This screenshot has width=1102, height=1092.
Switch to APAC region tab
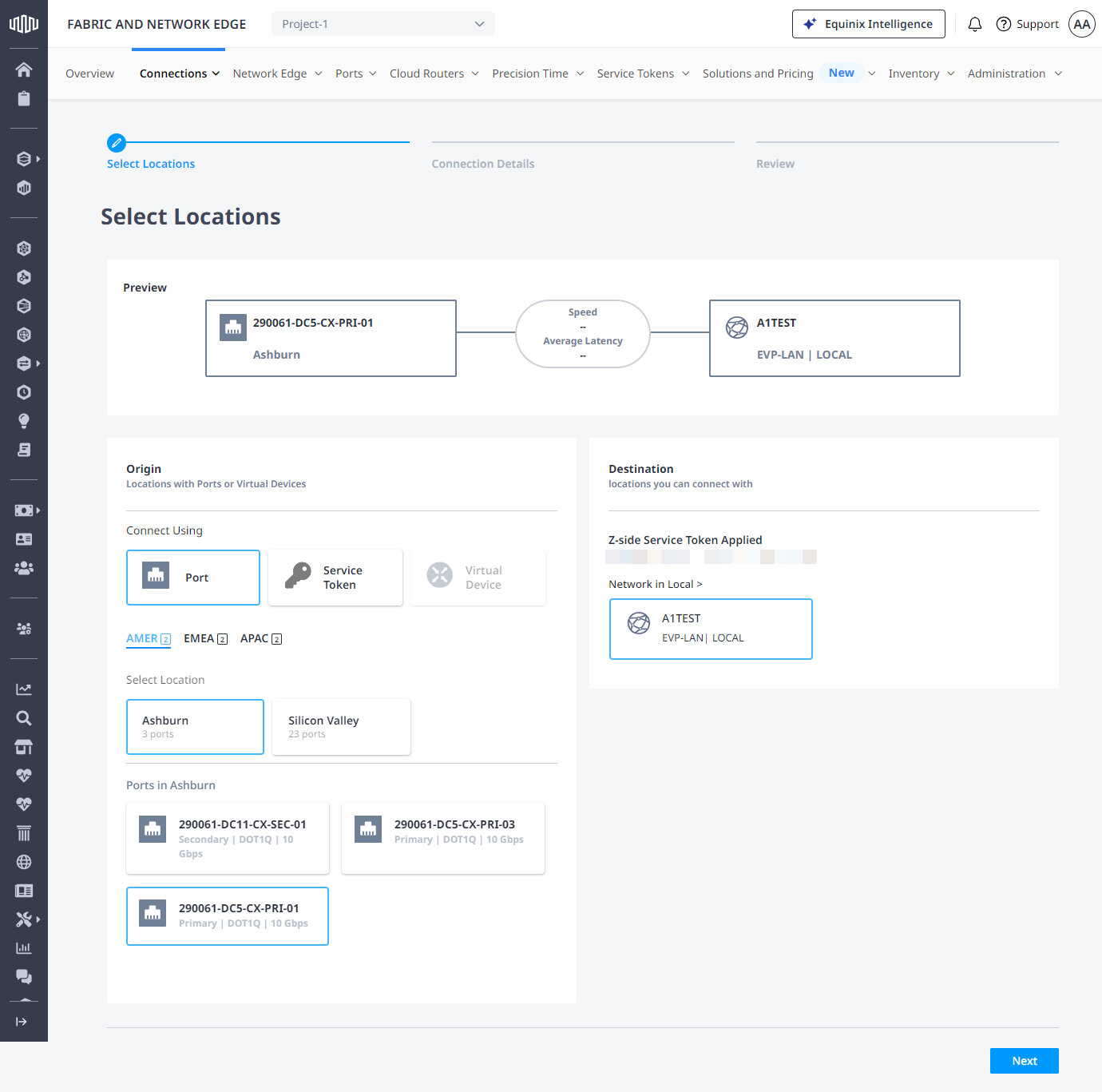261,638
